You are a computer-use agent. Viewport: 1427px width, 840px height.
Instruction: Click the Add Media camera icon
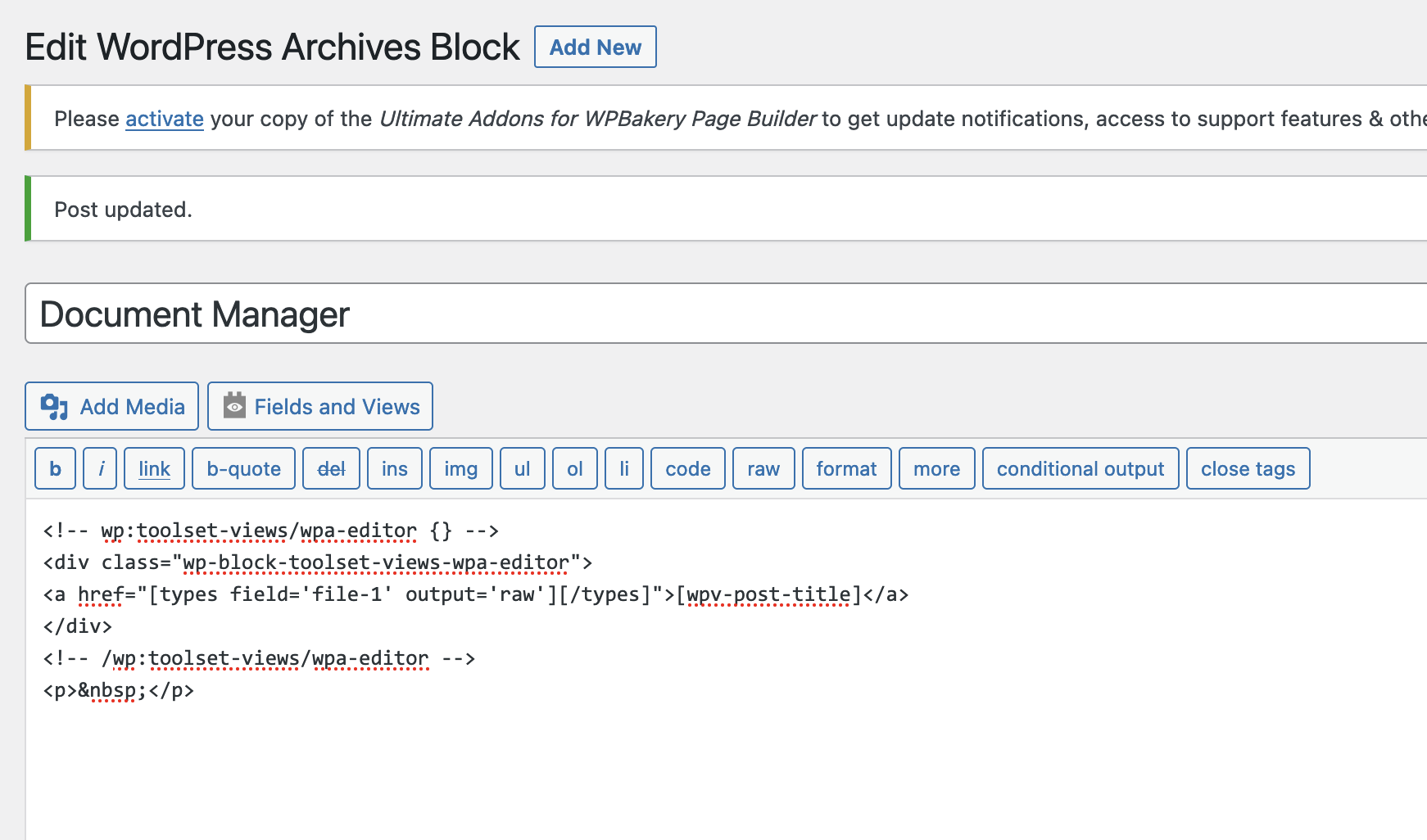coord(54,407)
